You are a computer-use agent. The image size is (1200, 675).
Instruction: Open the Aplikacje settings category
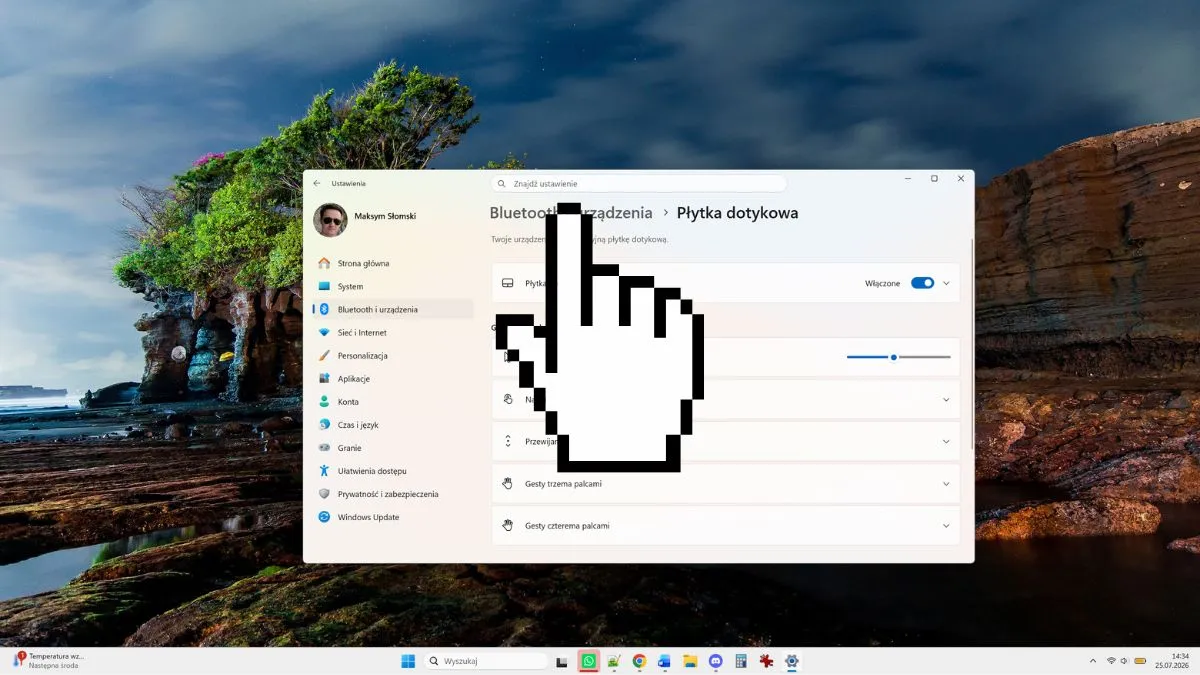point(392,379)
